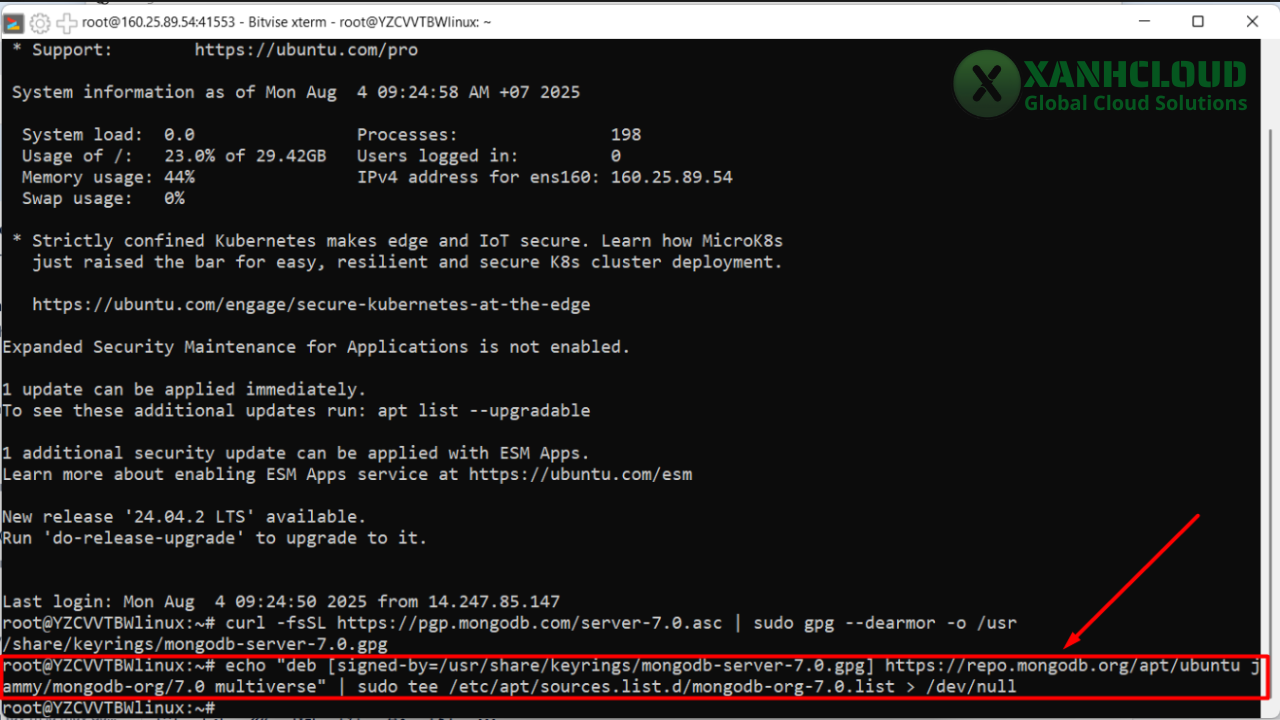The height and width of the screenshot is (720, 1280).
Task: Minimize the Bitvise xterm window
Action: coord(1143,21)
